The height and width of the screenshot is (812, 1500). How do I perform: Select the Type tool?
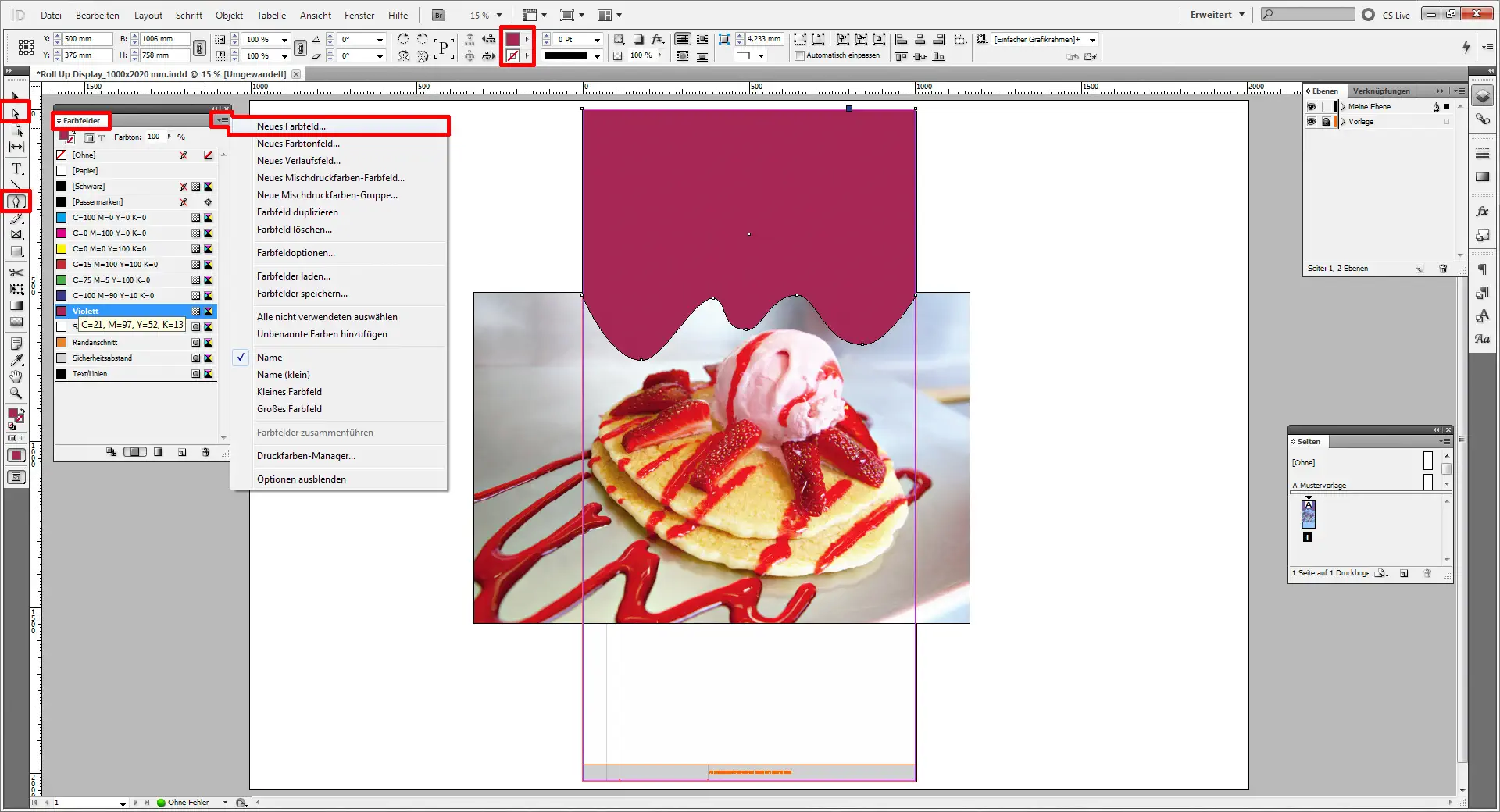16,169
